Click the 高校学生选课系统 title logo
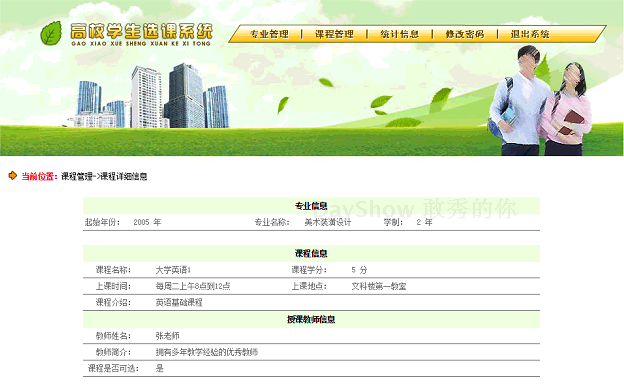The width and height of the screenshot is (624, 390). 141,34
